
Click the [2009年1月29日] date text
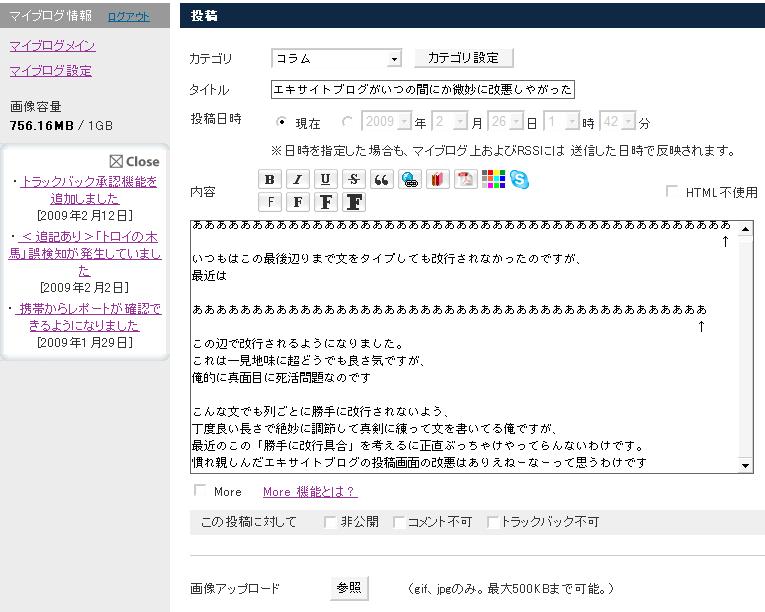pos(85,343)
